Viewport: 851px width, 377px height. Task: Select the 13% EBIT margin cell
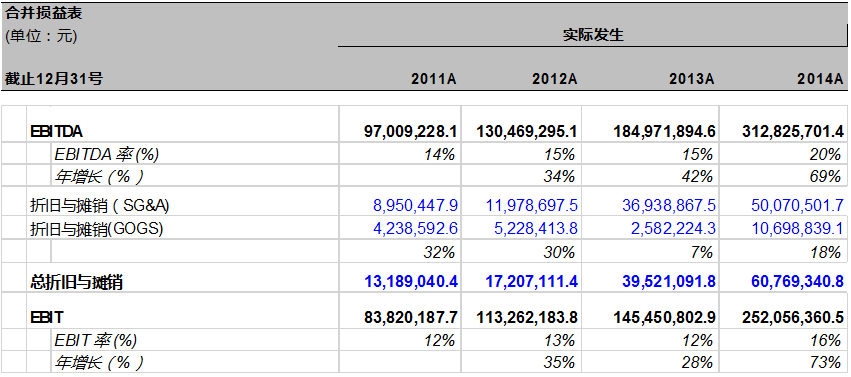[x=560, y=341]
